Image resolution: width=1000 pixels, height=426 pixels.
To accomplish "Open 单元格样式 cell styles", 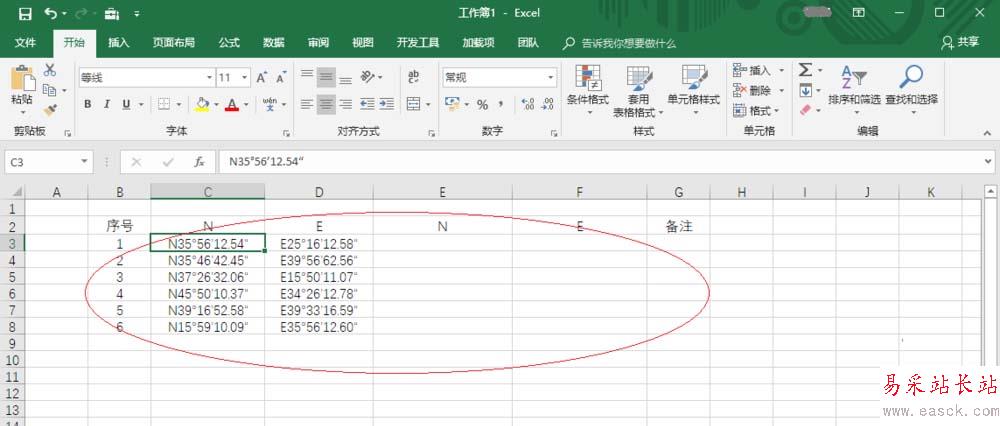I will coord(694,89).
